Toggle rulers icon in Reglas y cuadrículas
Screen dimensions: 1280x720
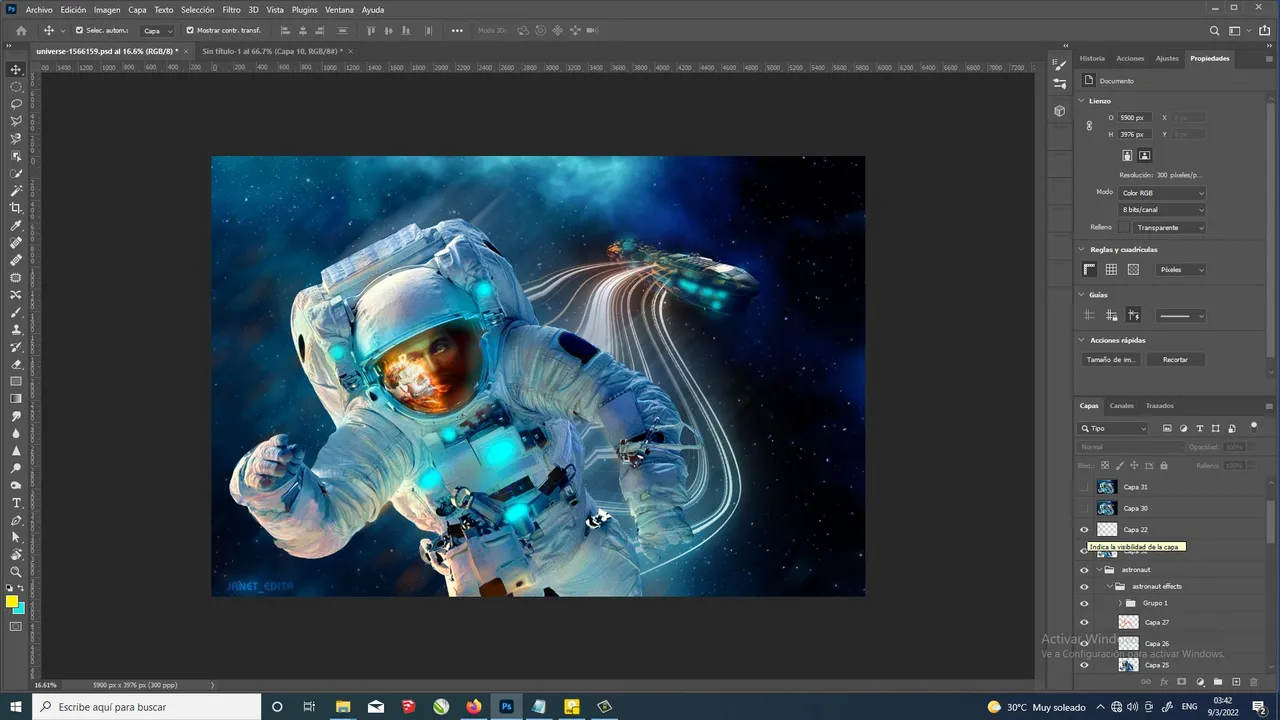click(1090, 270)
